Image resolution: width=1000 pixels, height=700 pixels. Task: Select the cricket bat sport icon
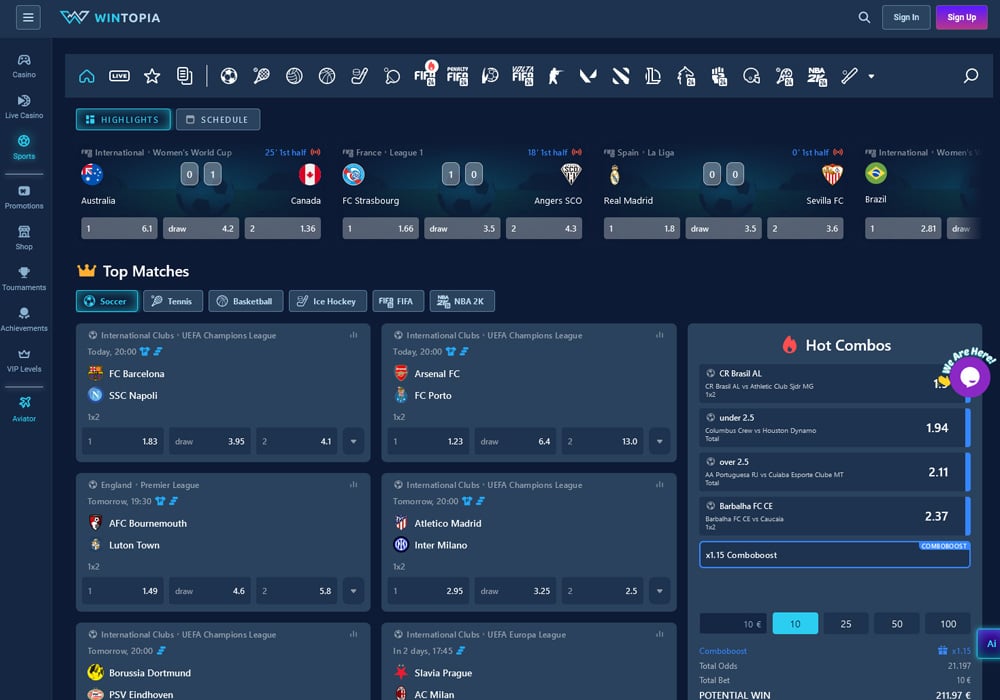pos(849,77)
